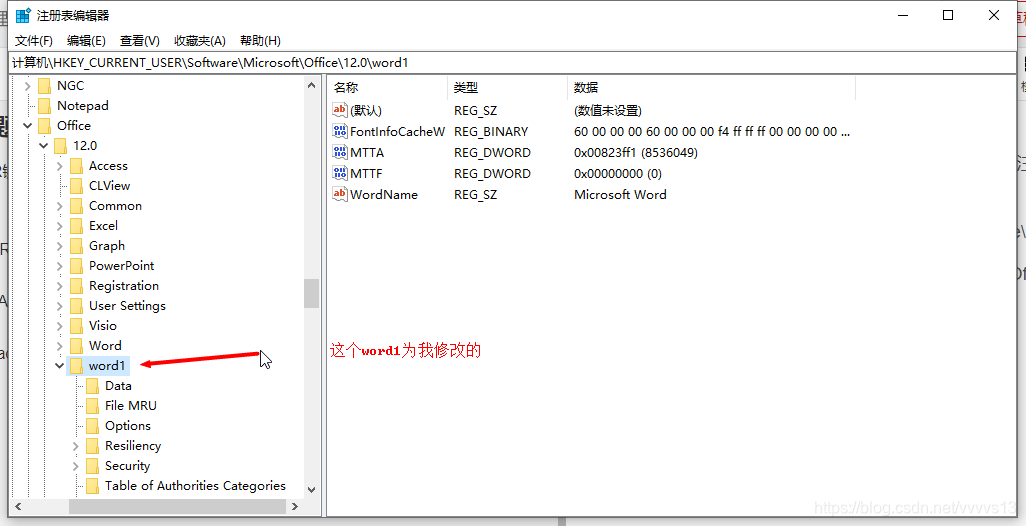Screen dimensions: 1026x526
Task: Expand the Security key chevron
Action: pyautogui.click(x=76, y=466)
